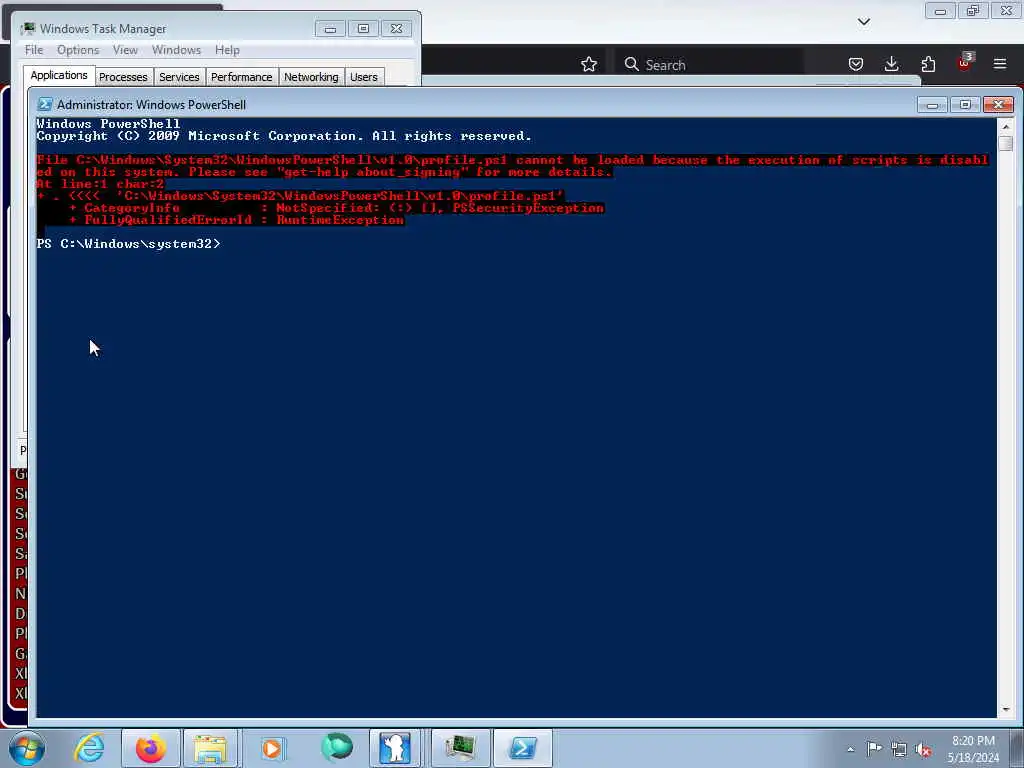This screenshot has height=768, width=1024.
Task: Open Task Manager File menu
Action: 33,50
